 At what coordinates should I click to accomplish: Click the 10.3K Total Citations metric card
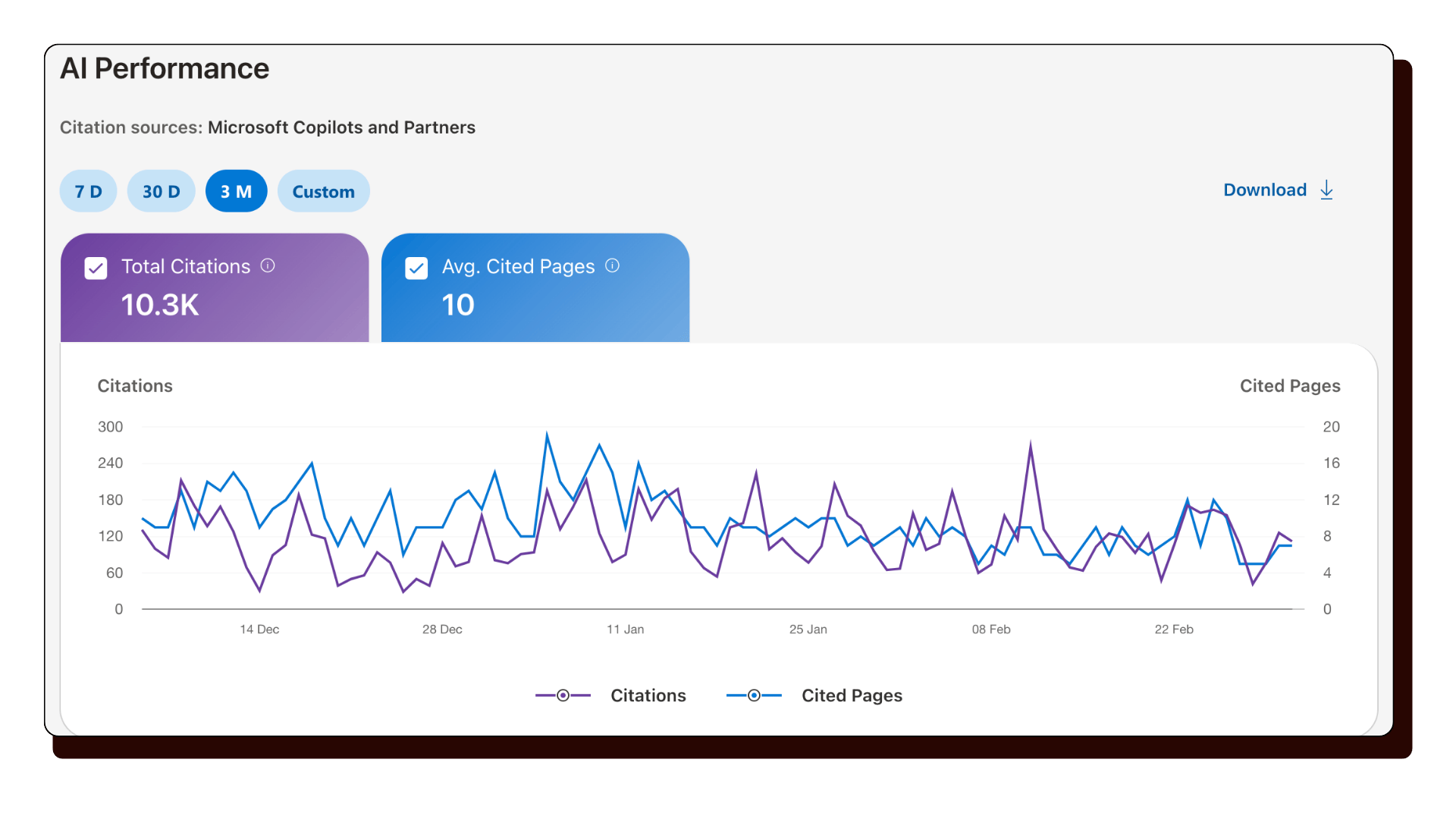coord(215,288)
